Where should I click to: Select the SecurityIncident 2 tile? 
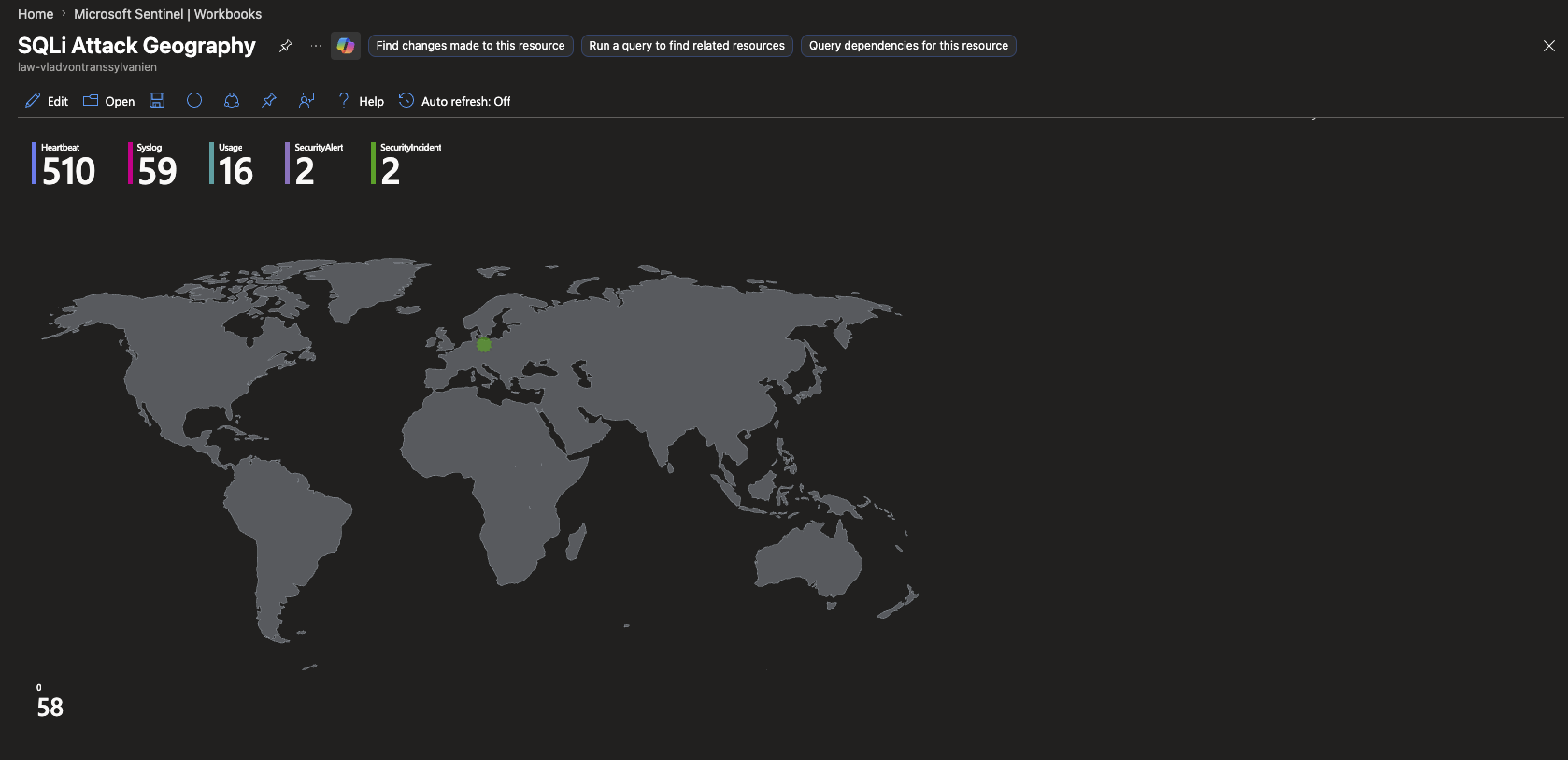coord(406,164)
